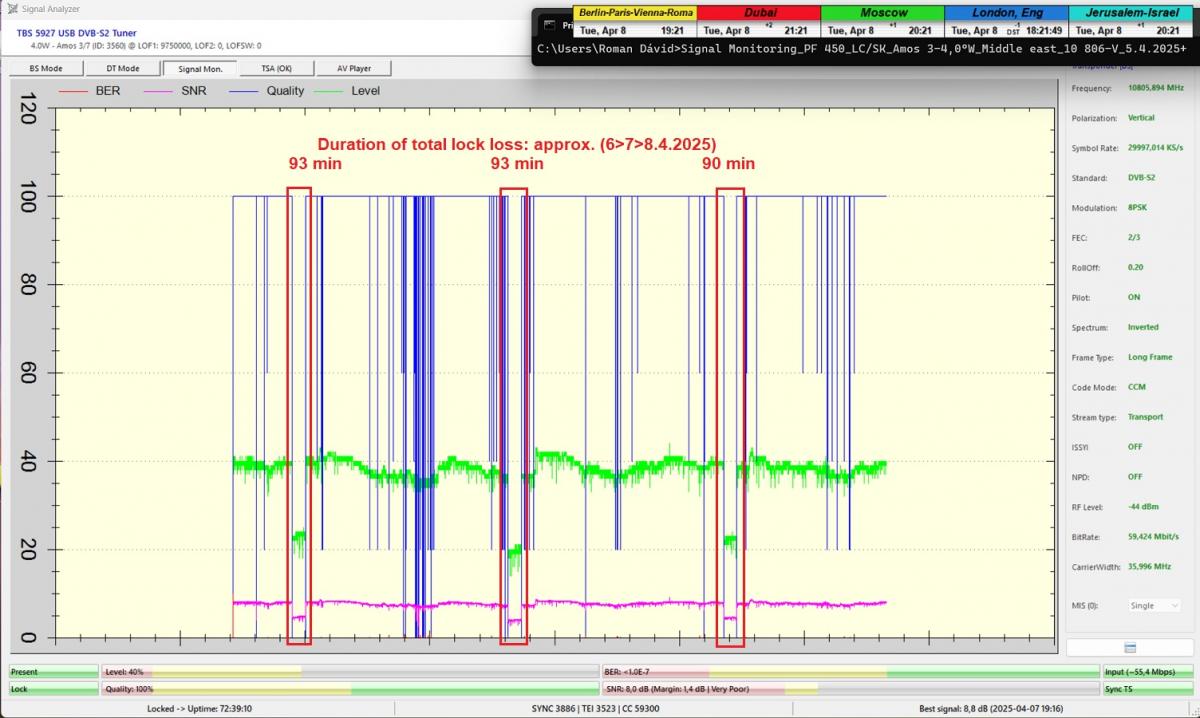Open the TSA (OK) tab
Screen dimensions: 1200x718
point(276,69)
